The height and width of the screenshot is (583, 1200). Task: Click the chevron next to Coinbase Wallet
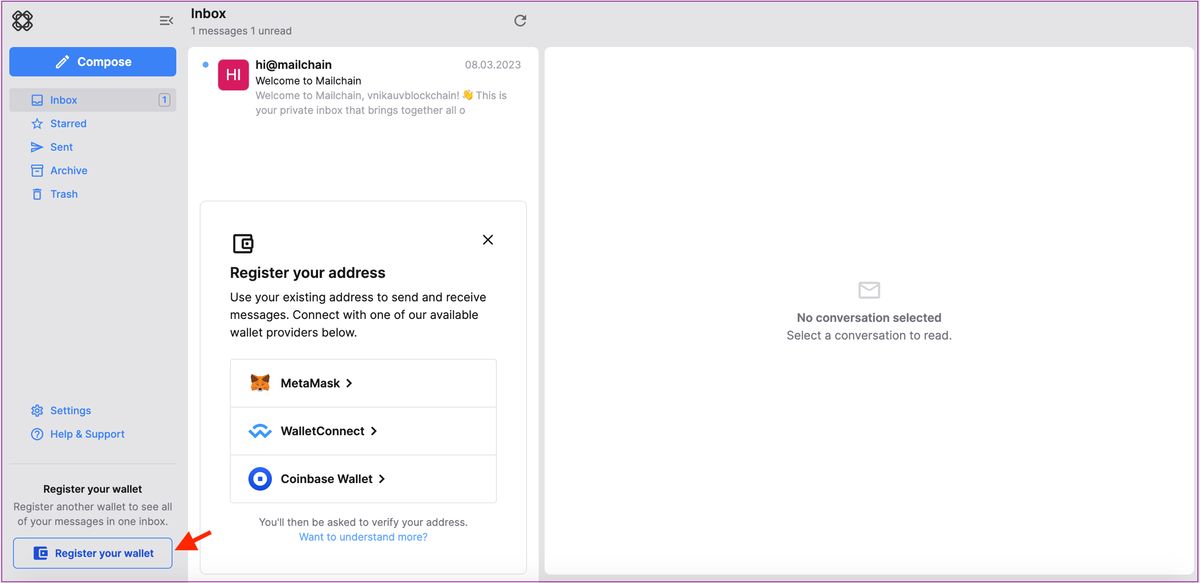[382, 479]
